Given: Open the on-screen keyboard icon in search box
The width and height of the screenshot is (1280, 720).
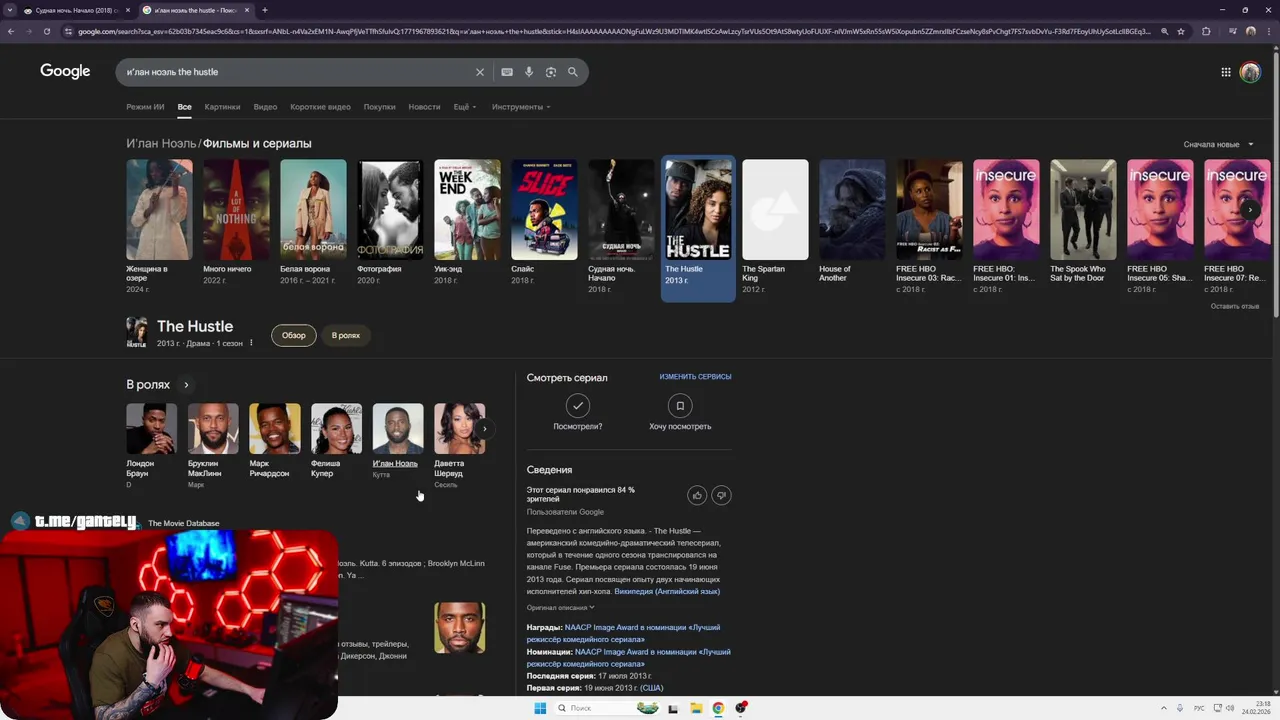Looking at the screenshot, I should pos(507,72).
